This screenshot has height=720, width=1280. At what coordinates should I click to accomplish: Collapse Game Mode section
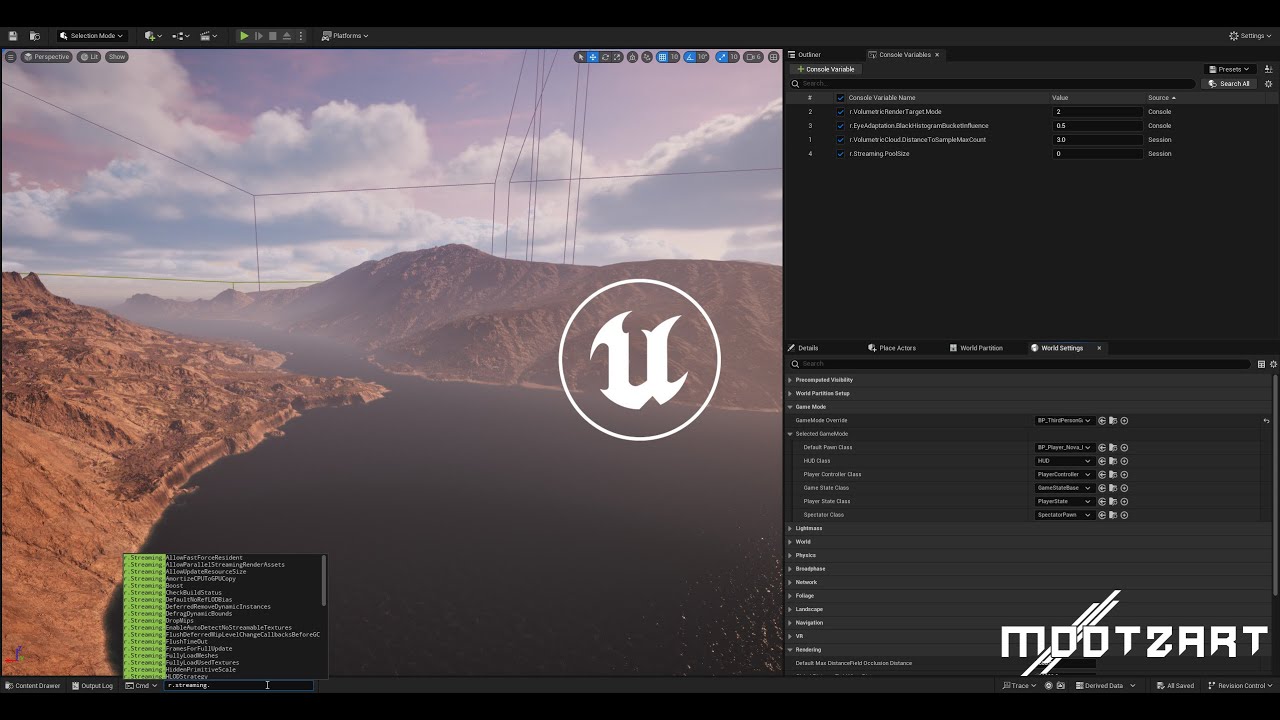(790, 407)
